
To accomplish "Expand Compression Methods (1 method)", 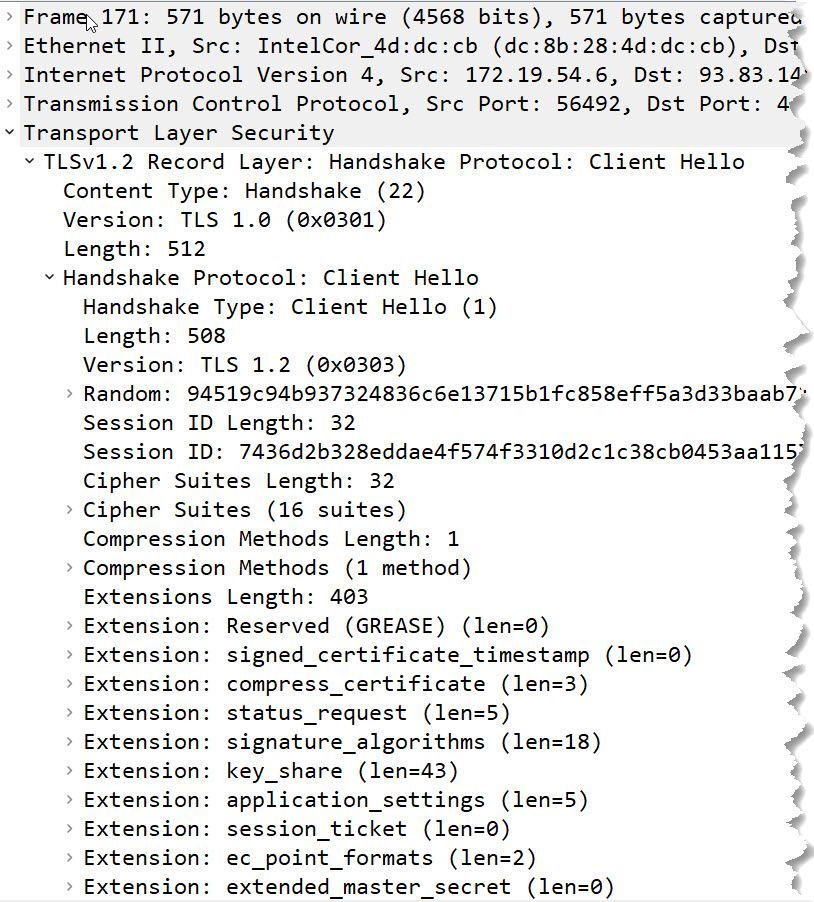I will point(69,568).
